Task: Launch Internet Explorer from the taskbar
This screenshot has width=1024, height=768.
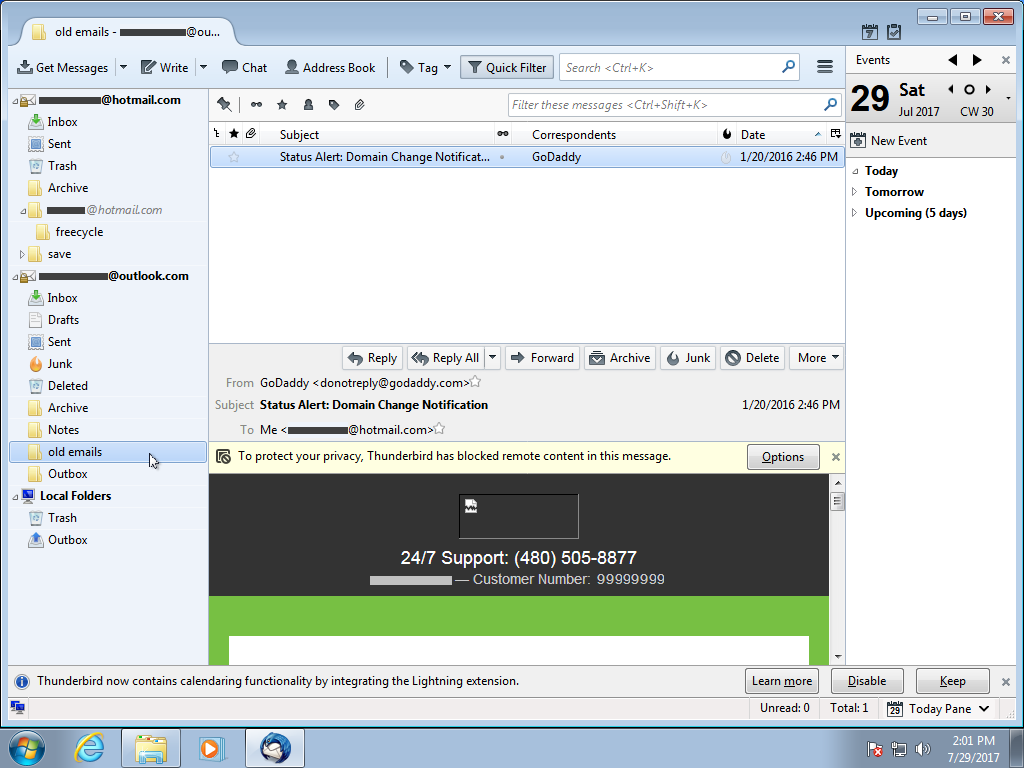Action: pos(89,747)
